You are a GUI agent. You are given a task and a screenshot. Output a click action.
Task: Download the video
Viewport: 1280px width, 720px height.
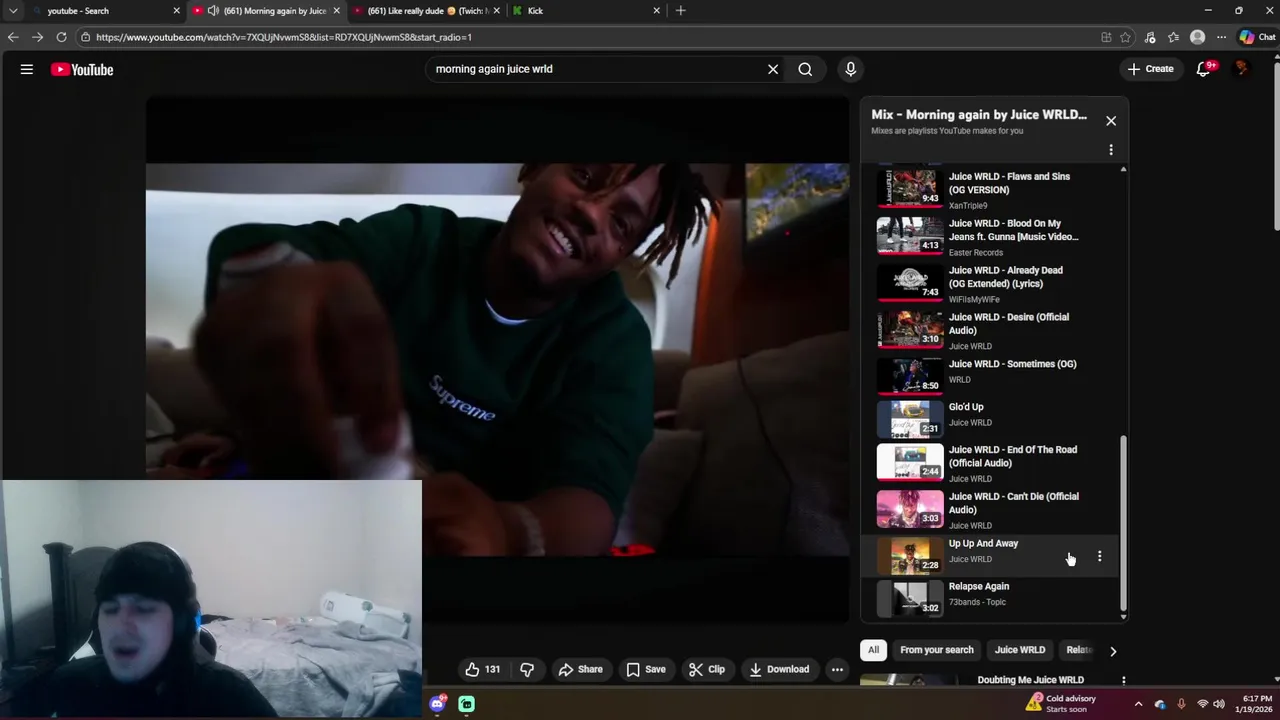tap(780, 669)
